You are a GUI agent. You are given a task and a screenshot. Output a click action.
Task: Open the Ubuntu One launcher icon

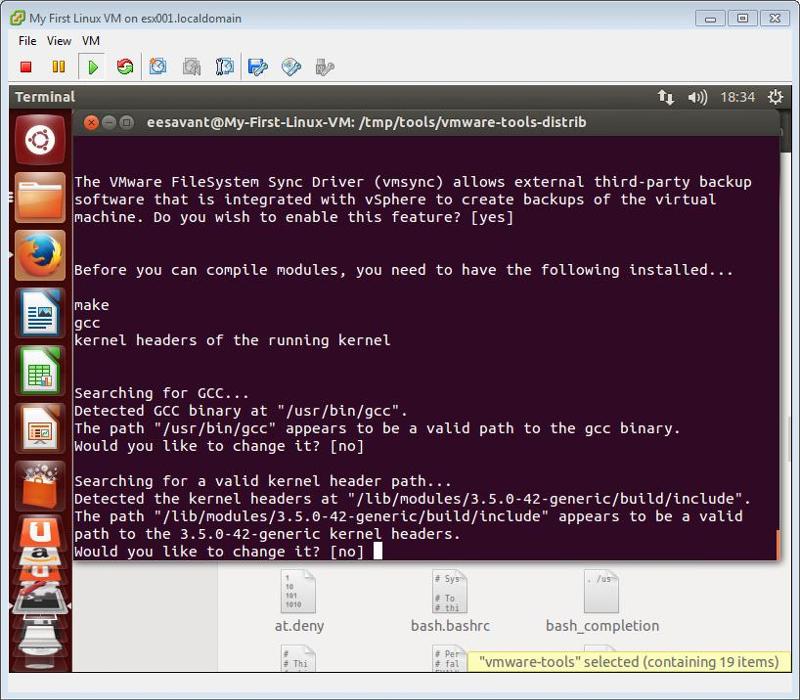pyautogui.click(x=40, y=533)
